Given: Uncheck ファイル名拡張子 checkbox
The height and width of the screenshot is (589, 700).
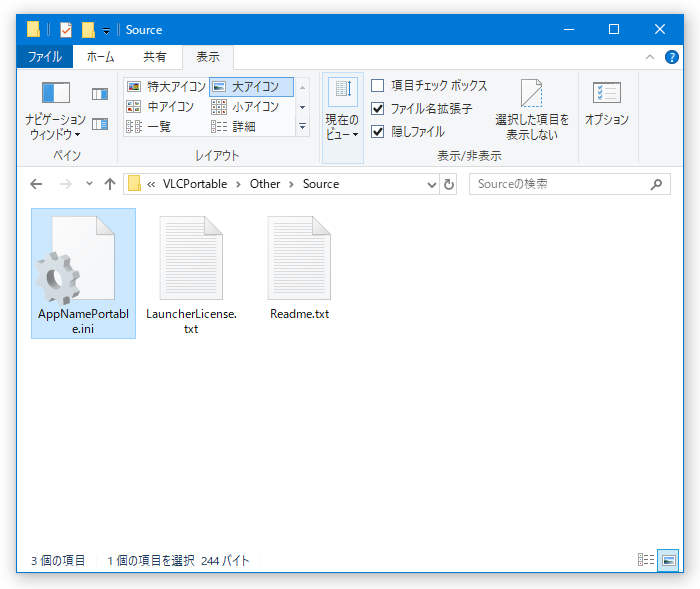Looking at the screenshot, I should (378, 109).
